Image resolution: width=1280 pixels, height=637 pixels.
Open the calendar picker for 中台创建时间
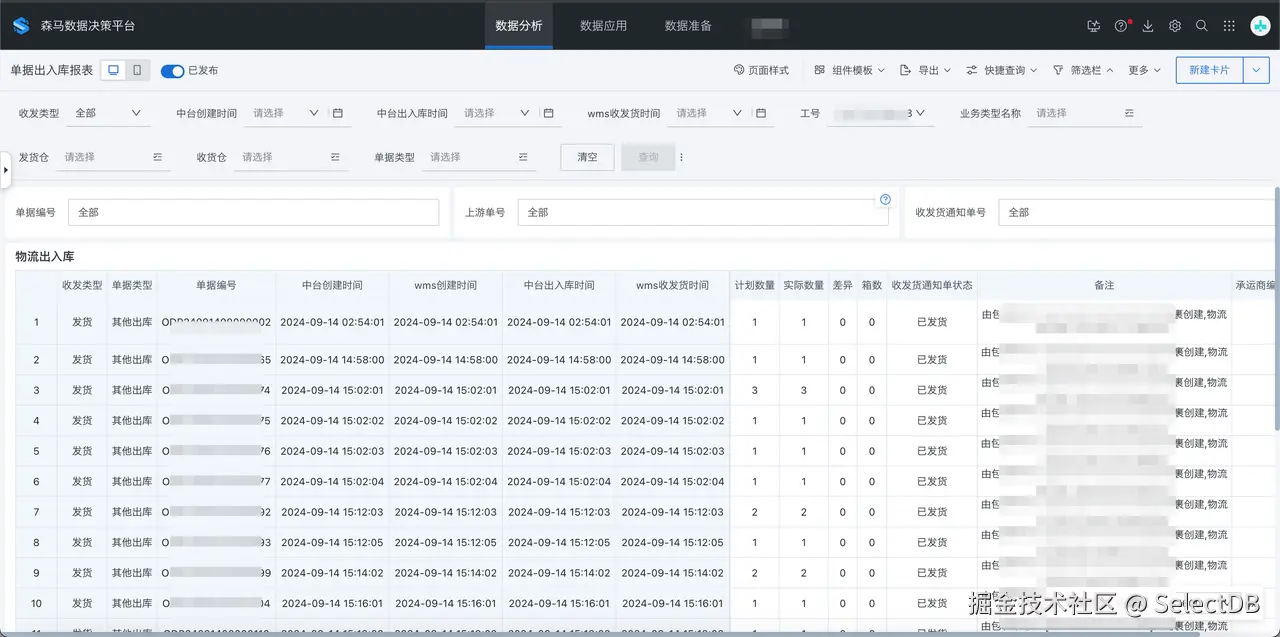click(x=338, y=114)
